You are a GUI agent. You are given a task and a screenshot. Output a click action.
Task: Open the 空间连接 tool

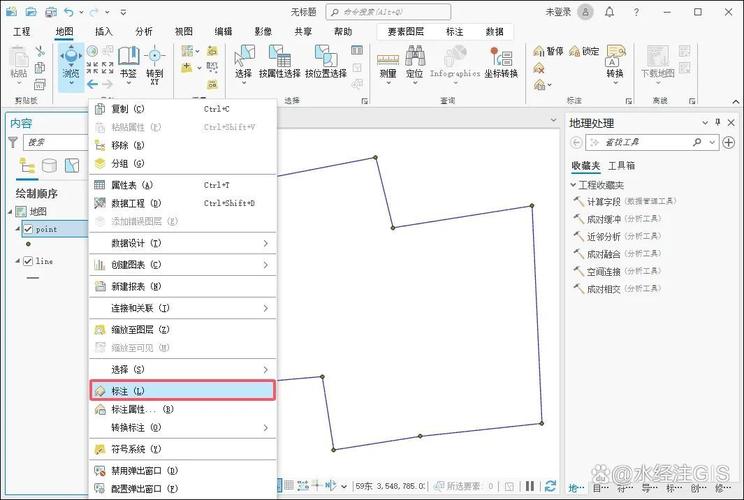point(604,271)
